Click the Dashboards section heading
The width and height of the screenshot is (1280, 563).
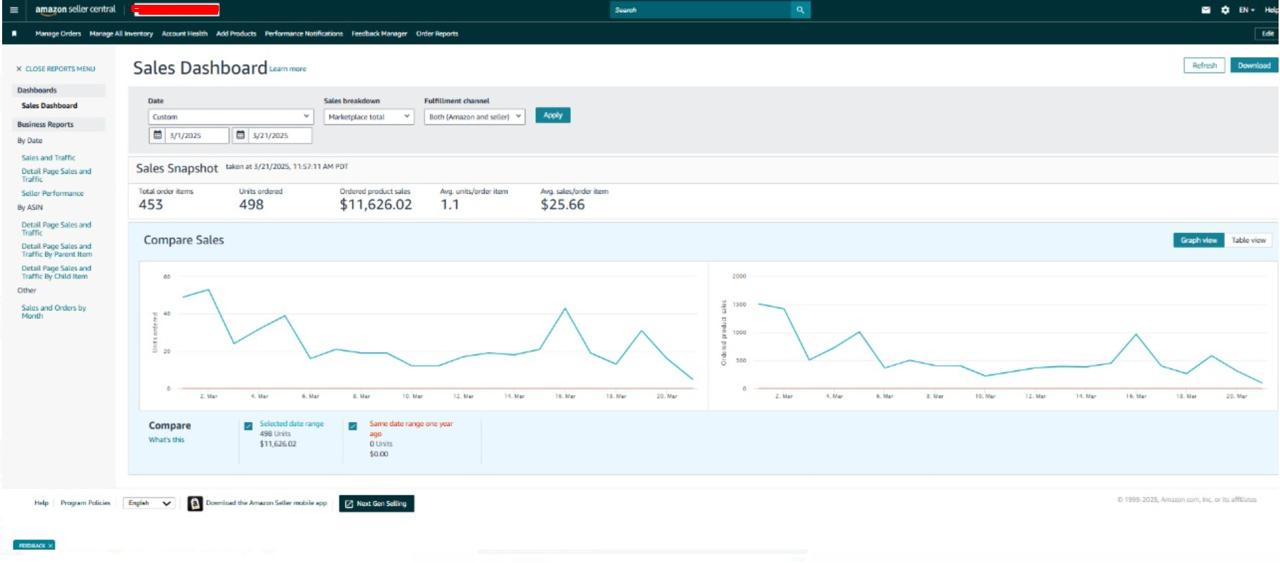point(37,90)
